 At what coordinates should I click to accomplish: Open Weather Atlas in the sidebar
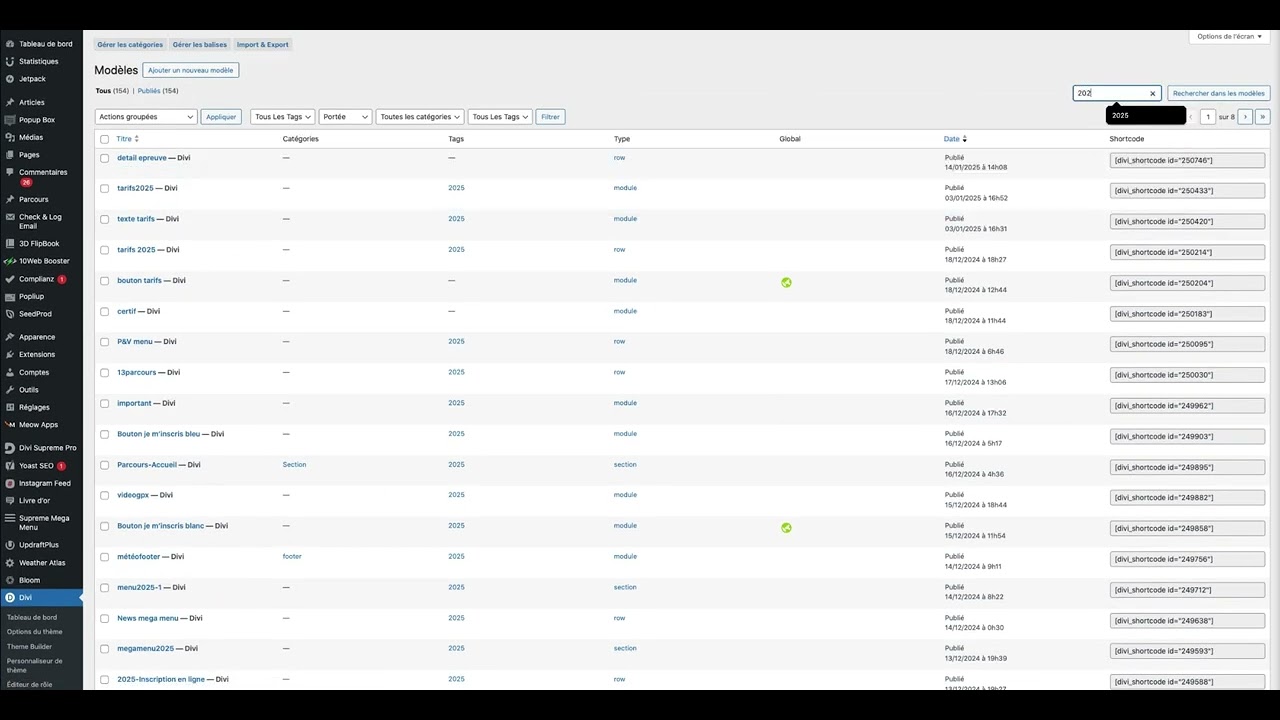pyautogui.click(x=41, y=563)
